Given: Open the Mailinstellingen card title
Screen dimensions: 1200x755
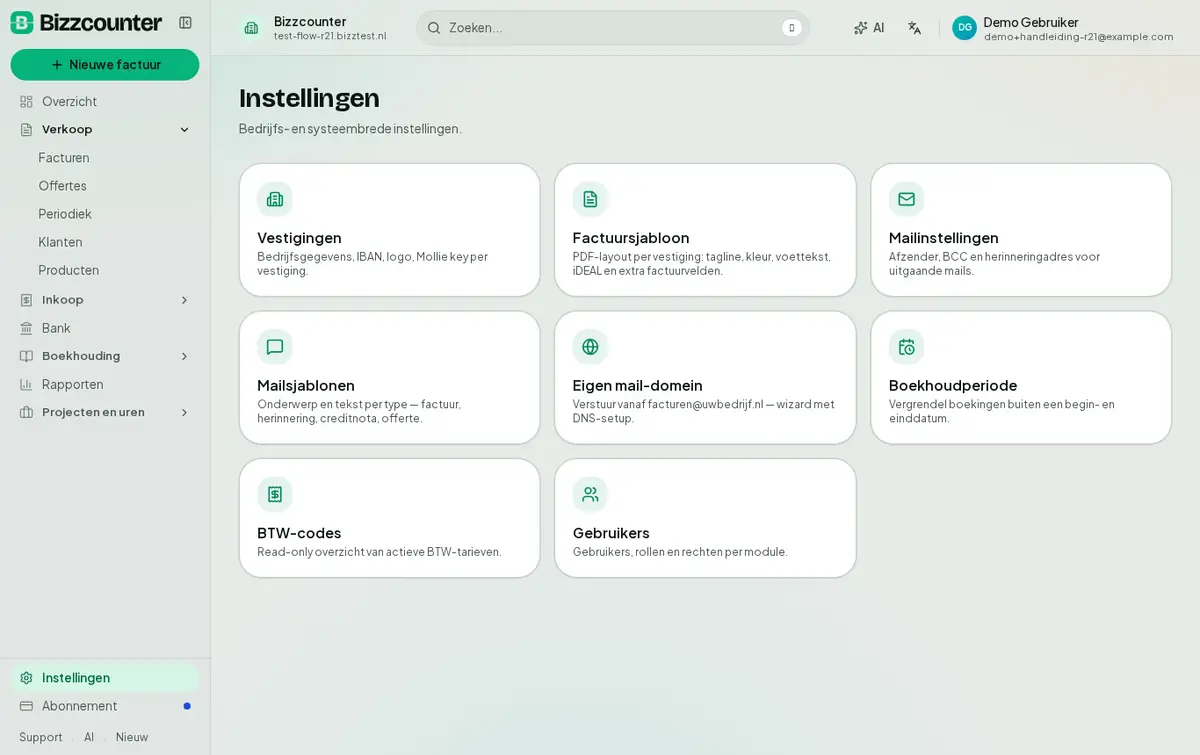Looking at the screenshot, I should coord(944,237).
